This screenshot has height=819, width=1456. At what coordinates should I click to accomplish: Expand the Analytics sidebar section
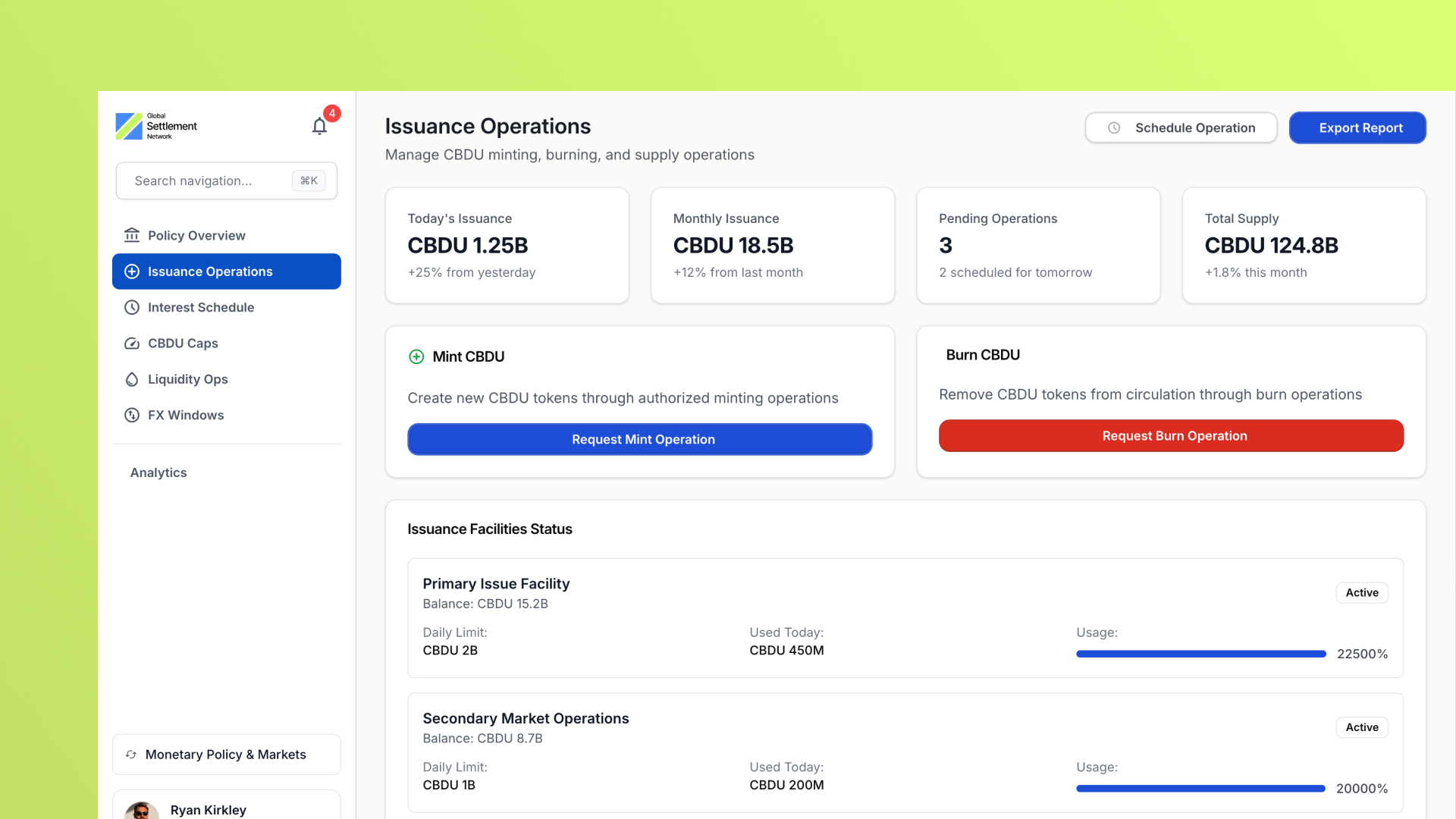(x=158, y=472)
